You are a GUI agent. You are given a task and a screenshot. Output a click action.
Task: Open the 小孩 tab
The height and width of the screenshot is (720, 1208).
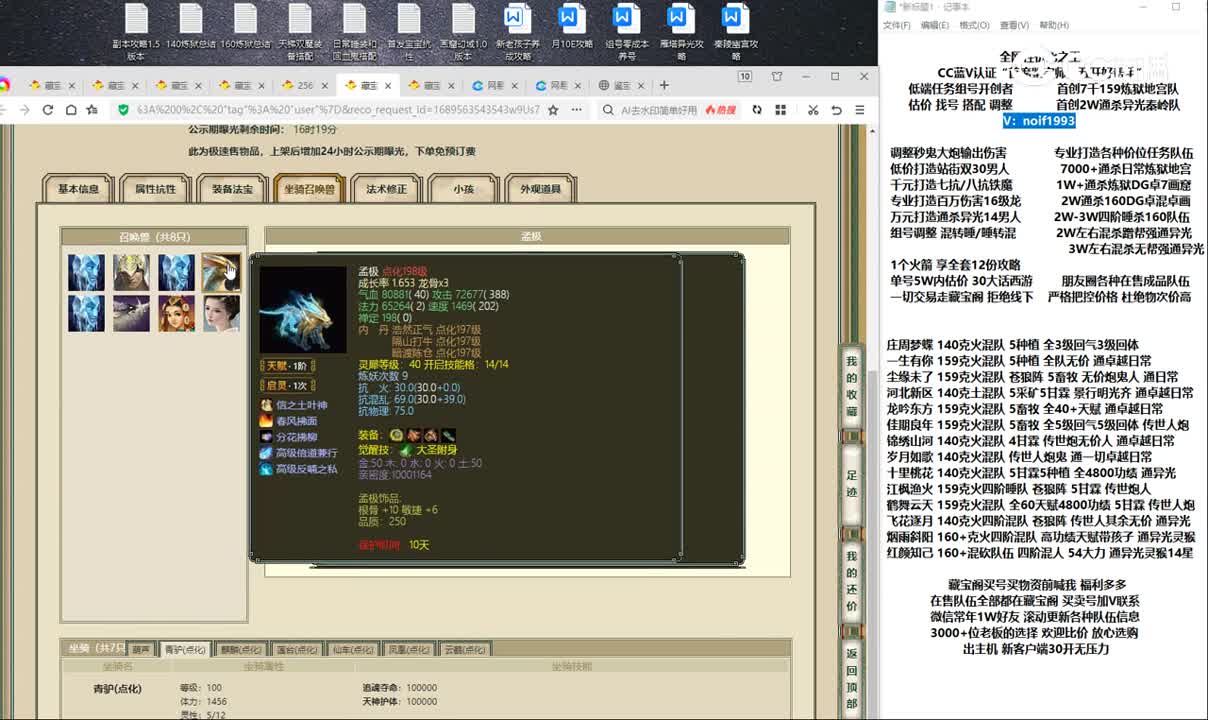[x=463, y=188]
